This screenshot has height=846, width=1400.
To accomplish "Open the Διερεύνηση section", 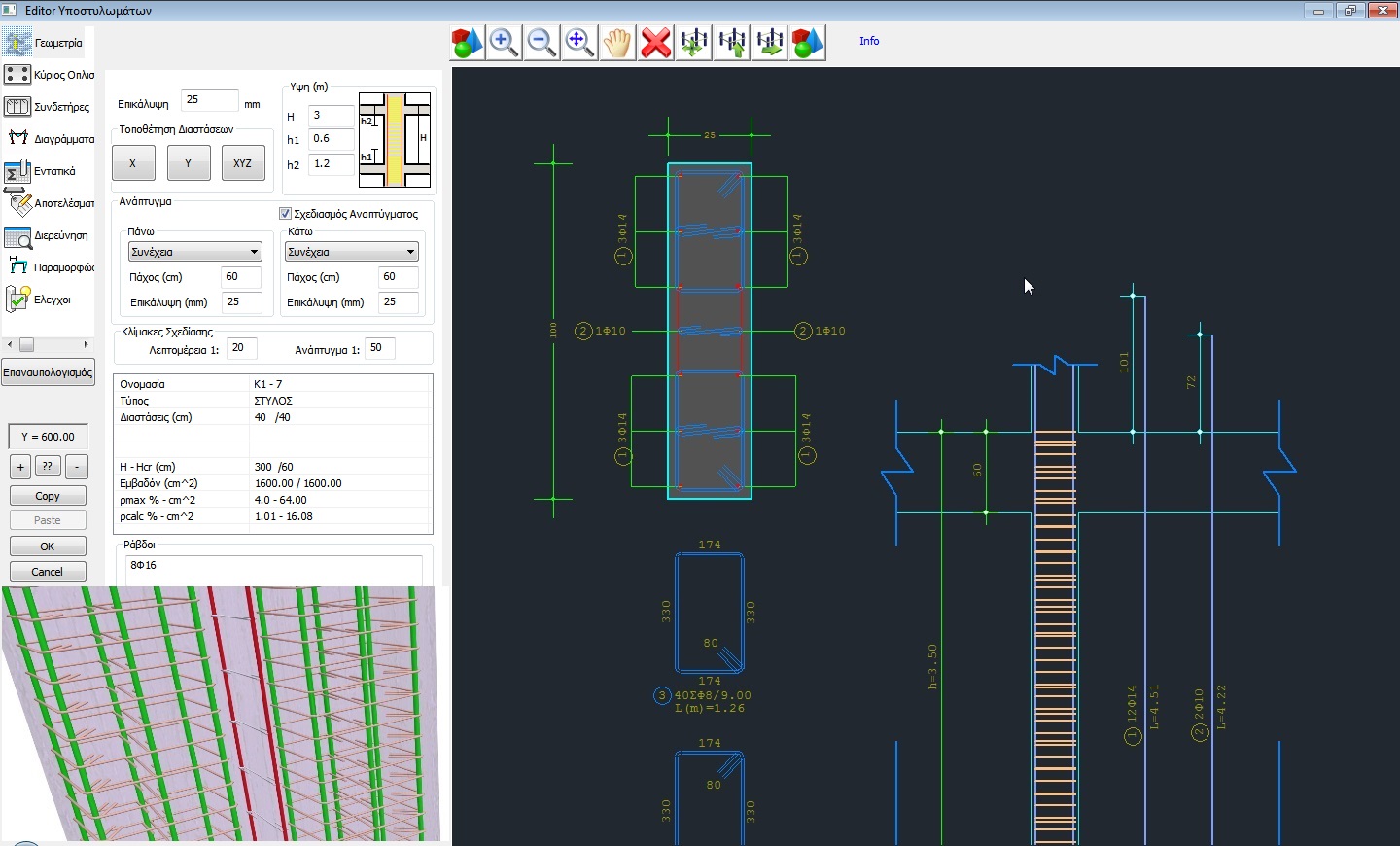I will tap(48, 235).
